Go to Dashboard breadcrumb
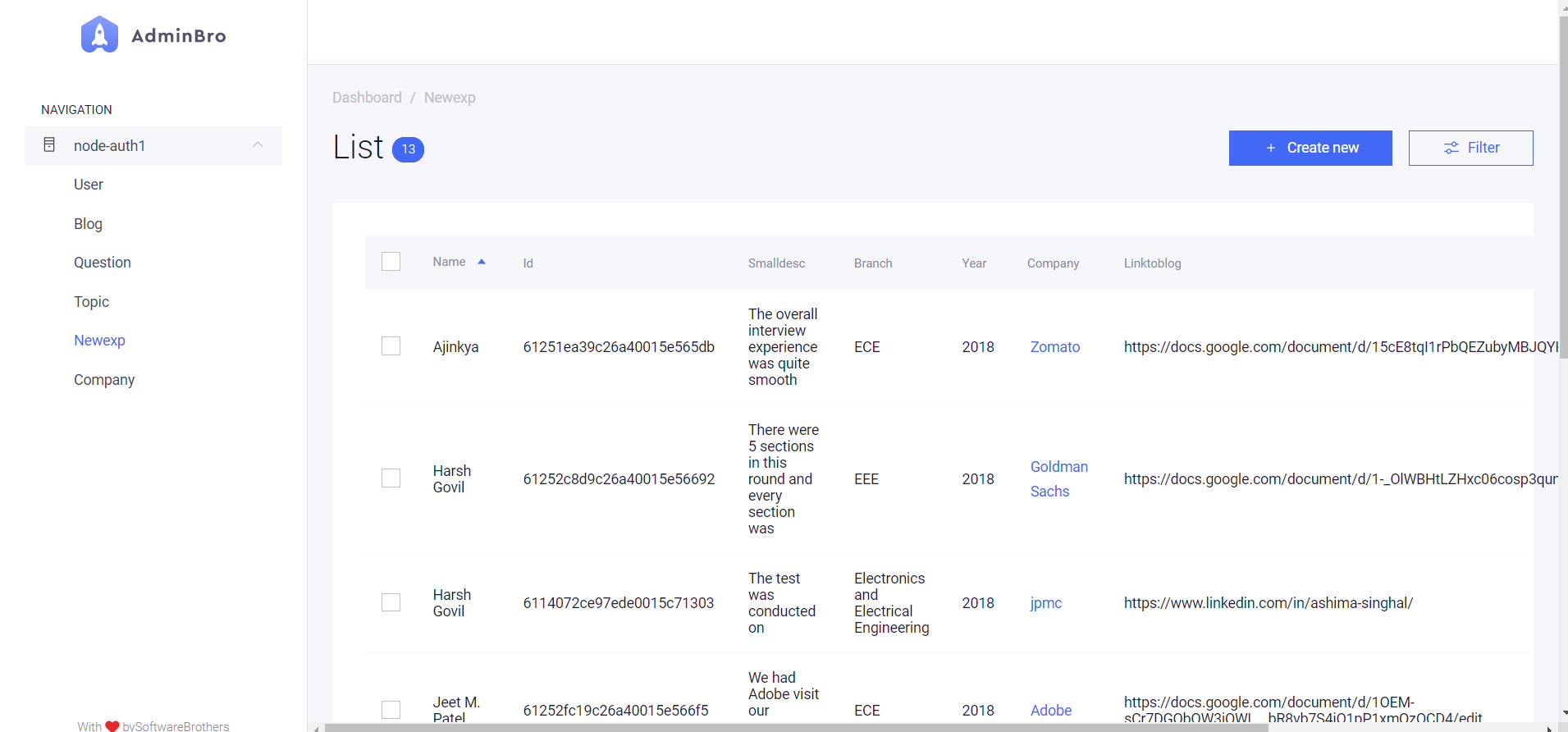 367,98
